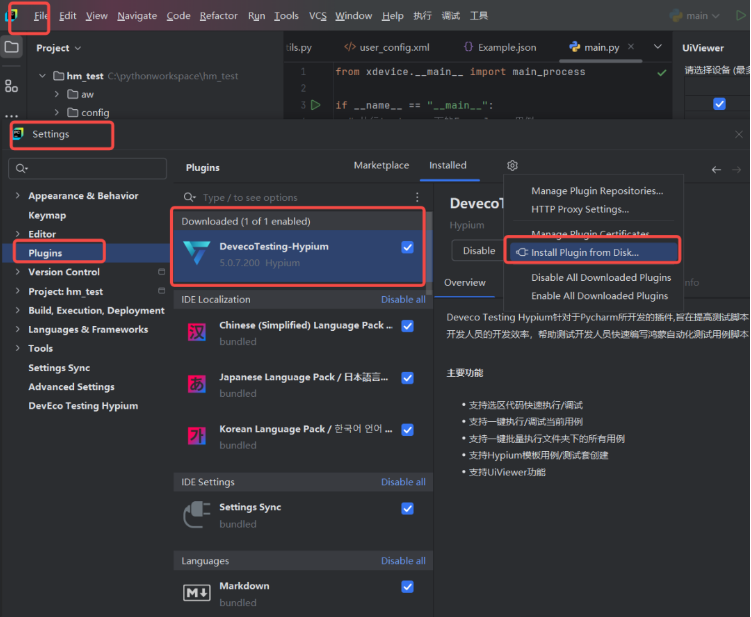This screenshot has width=751, height=617.
Task: Click the DevecoTesting-Hypium plugin logo
Action: point(197,253)
